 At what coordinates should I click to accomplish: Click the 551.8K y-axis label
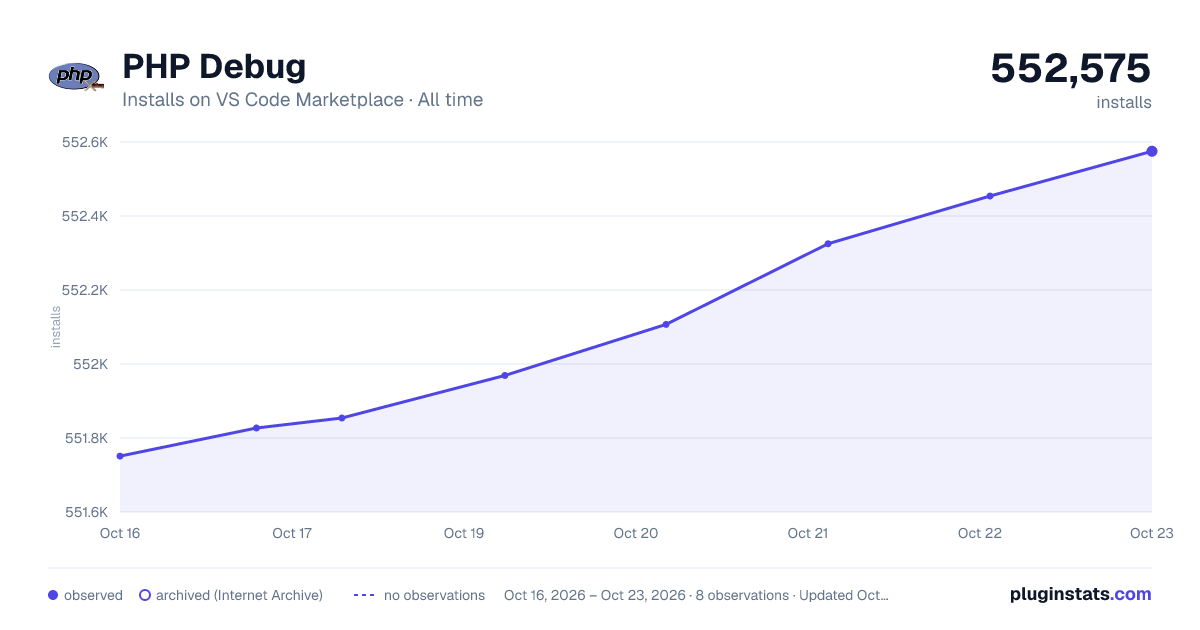click(x=85, y=438)
